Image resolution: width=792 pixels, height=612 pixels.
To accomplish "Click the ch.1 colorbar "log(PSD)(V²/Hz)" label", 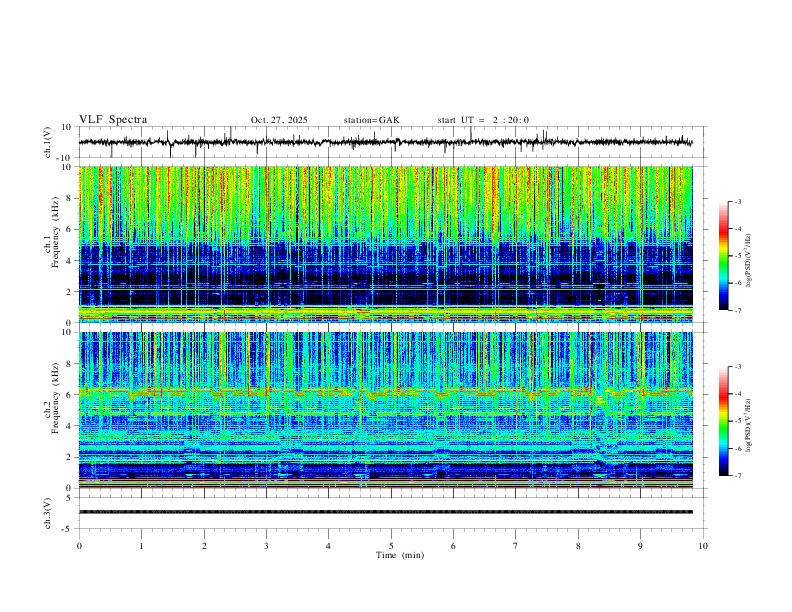I will point(749,261).
